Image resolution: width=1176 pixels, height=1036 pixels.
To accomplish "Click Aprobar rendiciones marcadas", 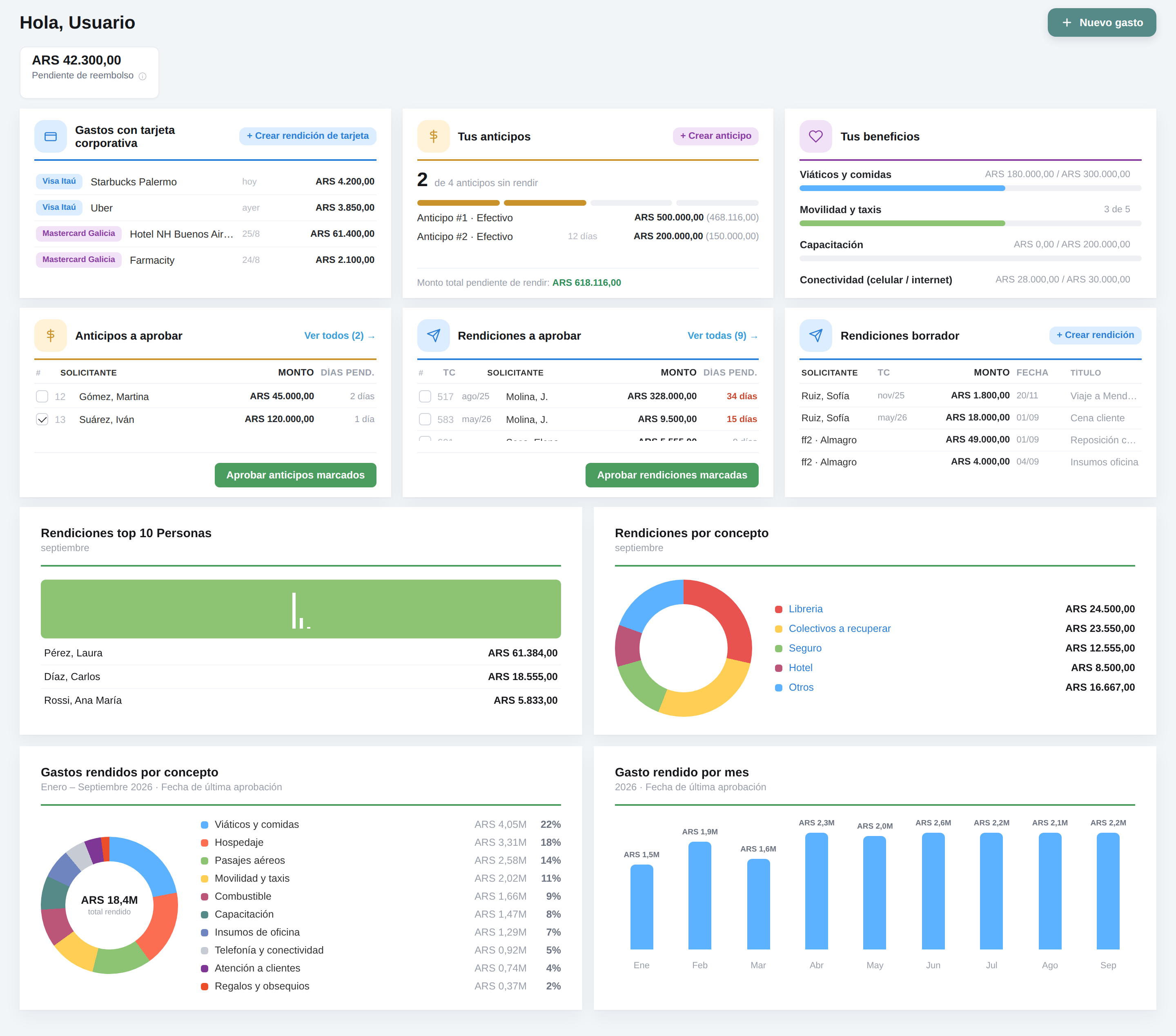I will (671, 475).
